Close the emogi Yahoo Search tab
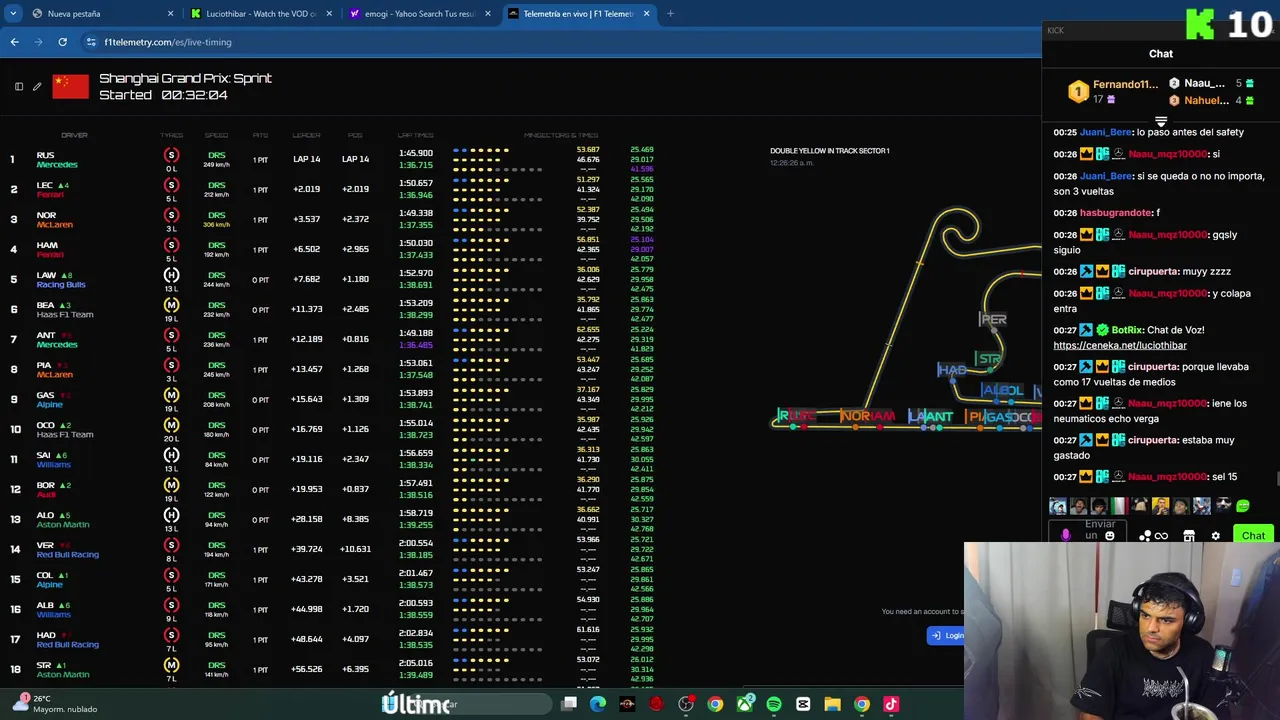The height and width of the screenshot is (720, 1280). pos(487,14)
